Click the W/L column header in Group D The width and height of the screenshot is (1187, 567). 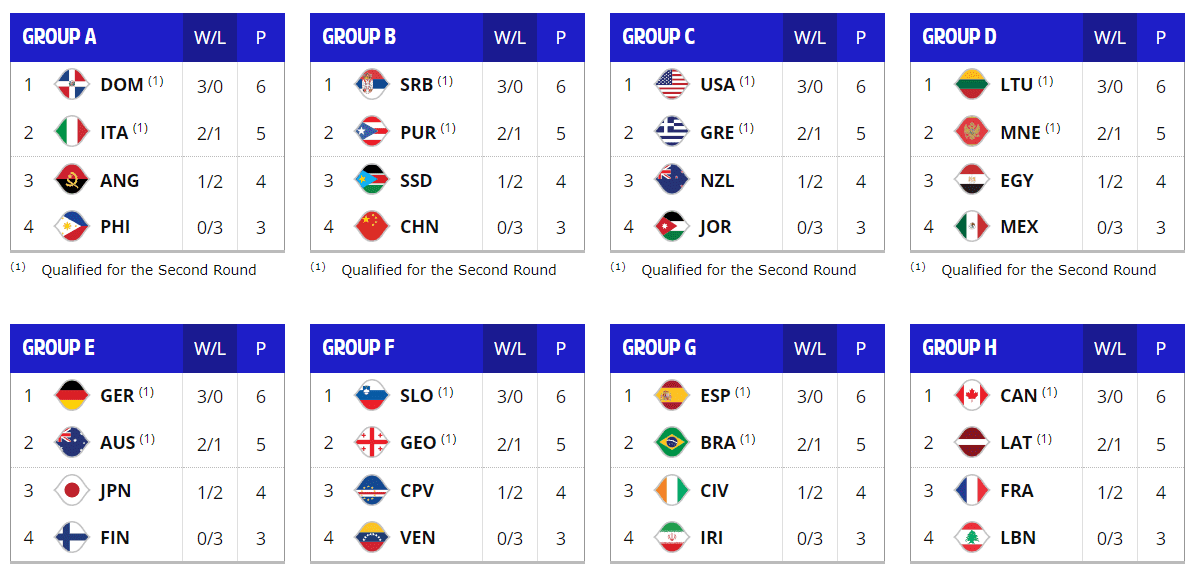(1109, 37)
